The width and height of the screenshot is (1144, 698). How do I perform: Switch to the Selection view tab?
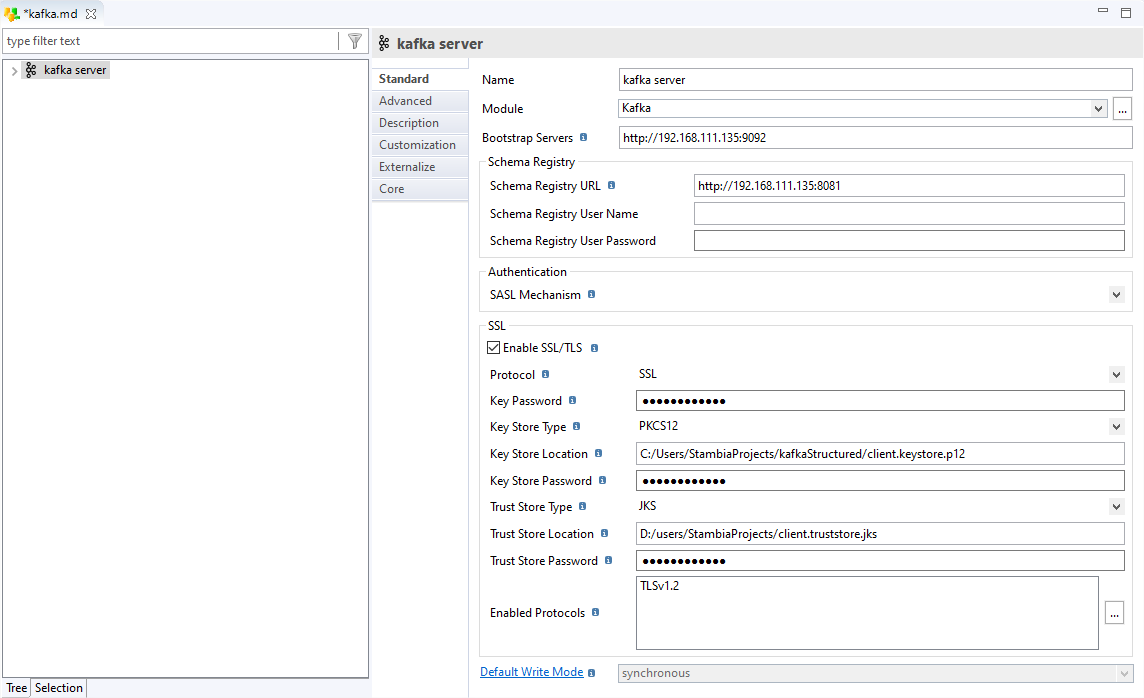(58, 688)
